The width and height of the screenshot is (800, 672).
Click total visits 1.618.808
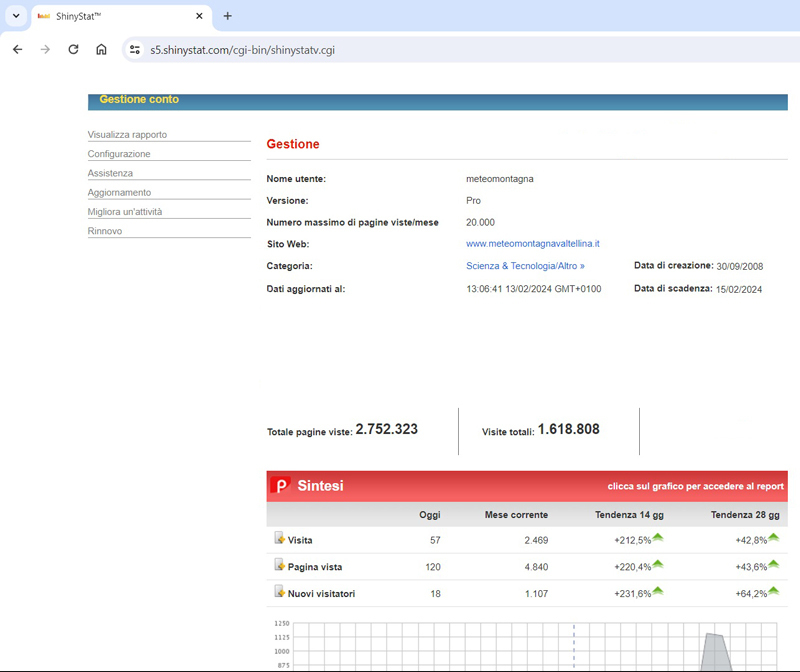click(568, 429)
